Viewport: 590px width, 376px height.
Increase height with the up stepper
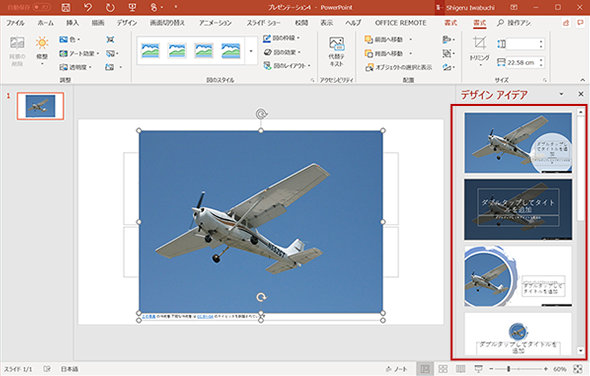coord(541,41)
